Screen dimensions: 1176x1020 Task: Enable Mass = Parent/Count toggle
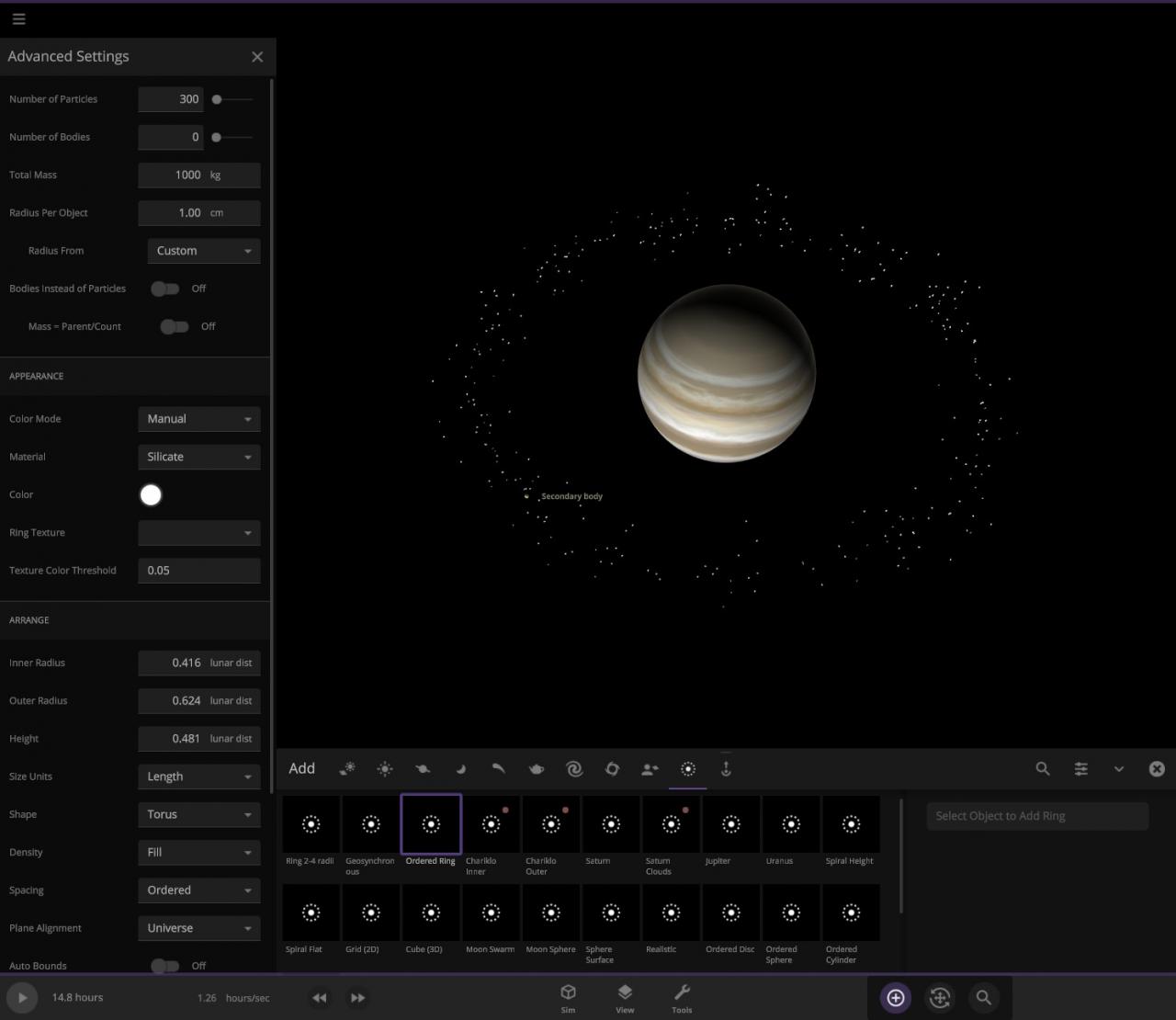coord(175,326)
